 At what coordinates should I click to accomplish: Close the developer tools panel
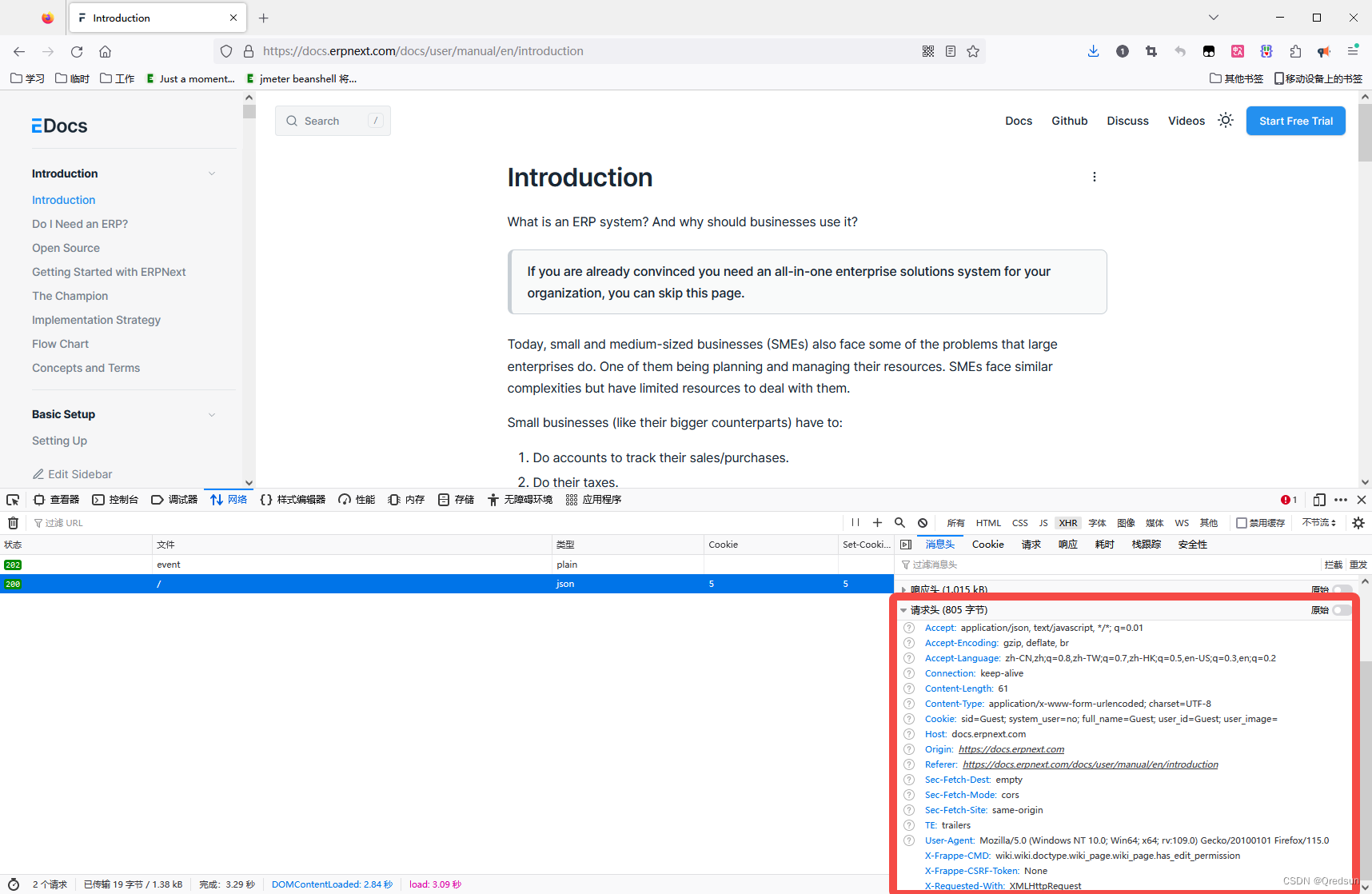click(x=1362, y=500)
